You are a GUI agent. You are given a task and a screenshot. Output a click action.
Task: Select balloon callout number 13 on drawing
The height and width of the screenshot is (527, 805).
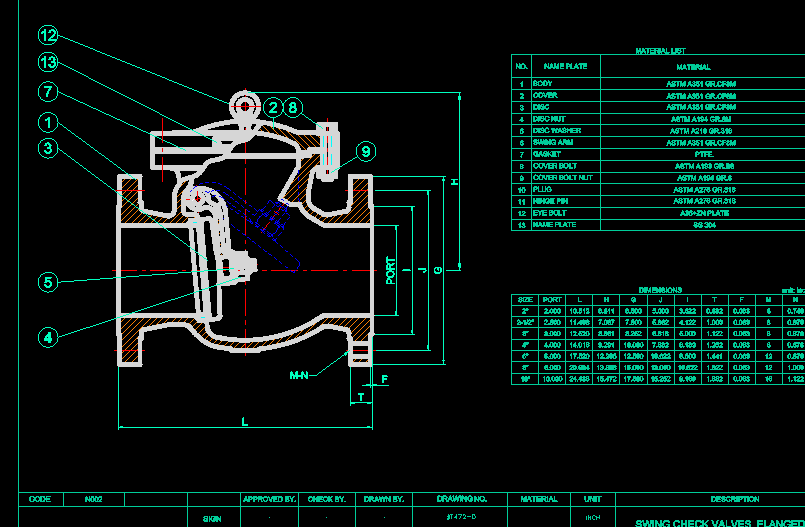click(x=48, y=63)
